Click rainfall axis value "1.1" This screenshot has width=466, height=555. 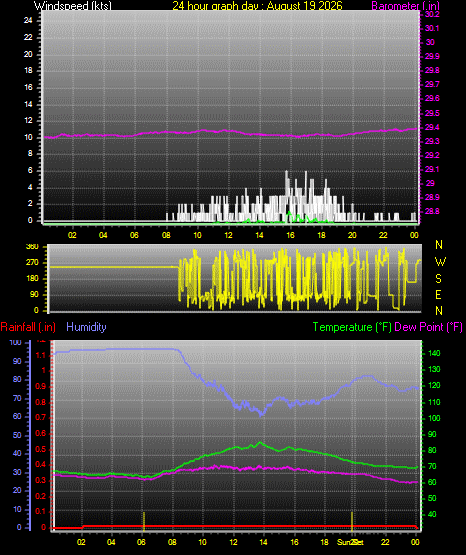coord(41,355)
